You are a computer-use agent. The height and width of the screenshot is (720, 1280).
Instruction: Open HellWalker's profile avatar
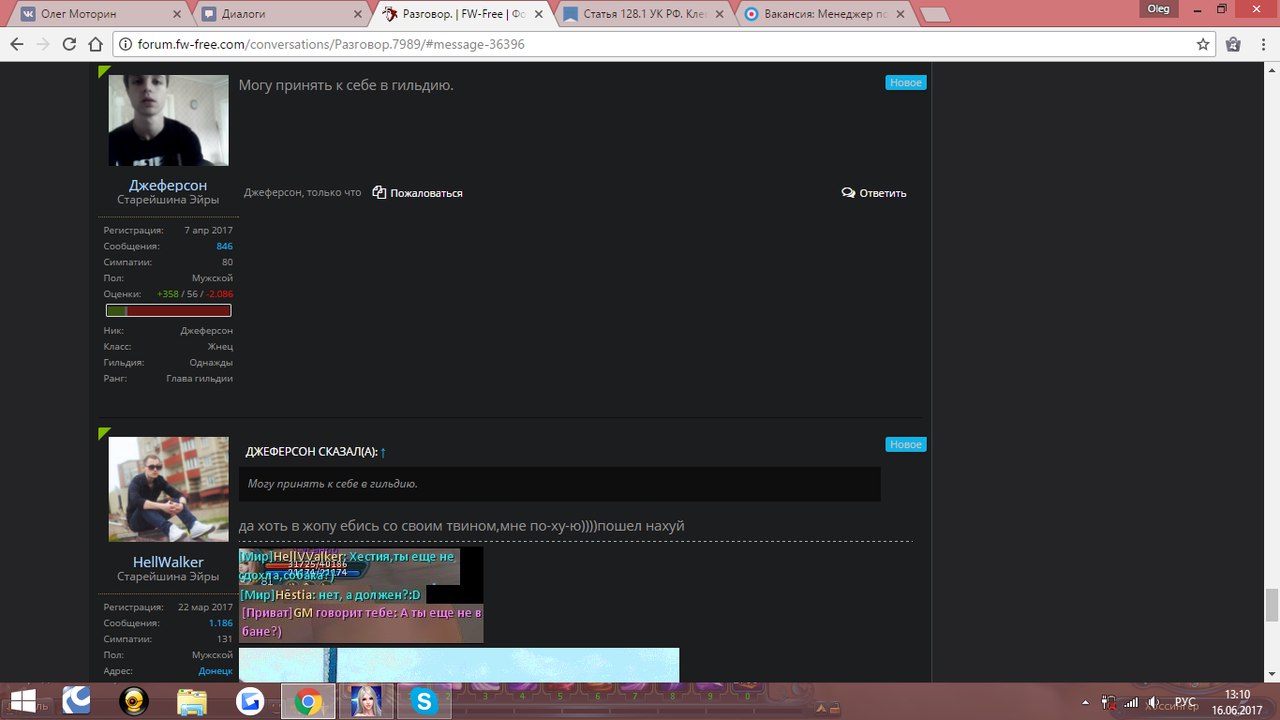(x=168, y=489)
